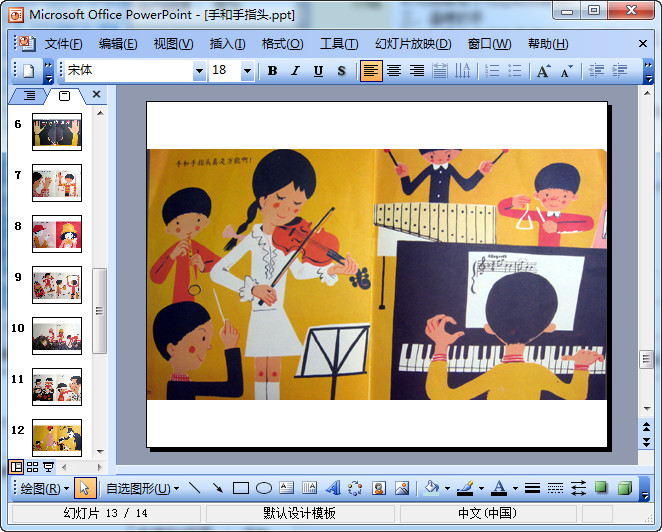This screenshot has width=662, height=532.
Task: Apply the font color
Action: [499, 489]
